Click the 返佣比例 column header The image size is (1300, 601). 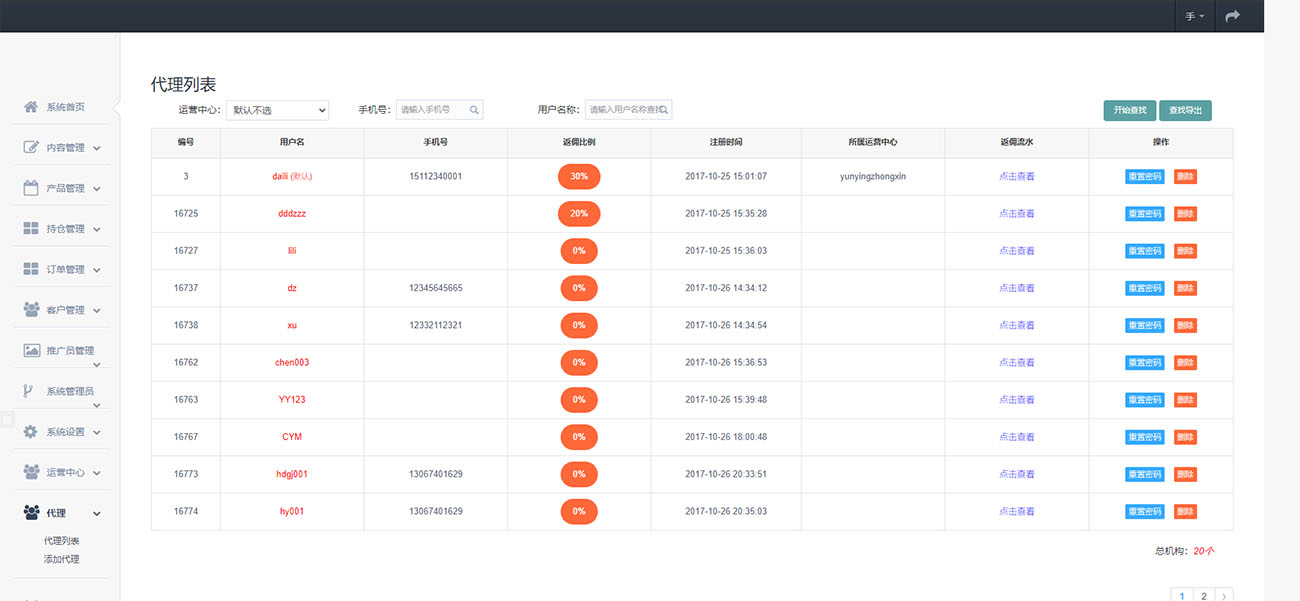tap(579, 143)
